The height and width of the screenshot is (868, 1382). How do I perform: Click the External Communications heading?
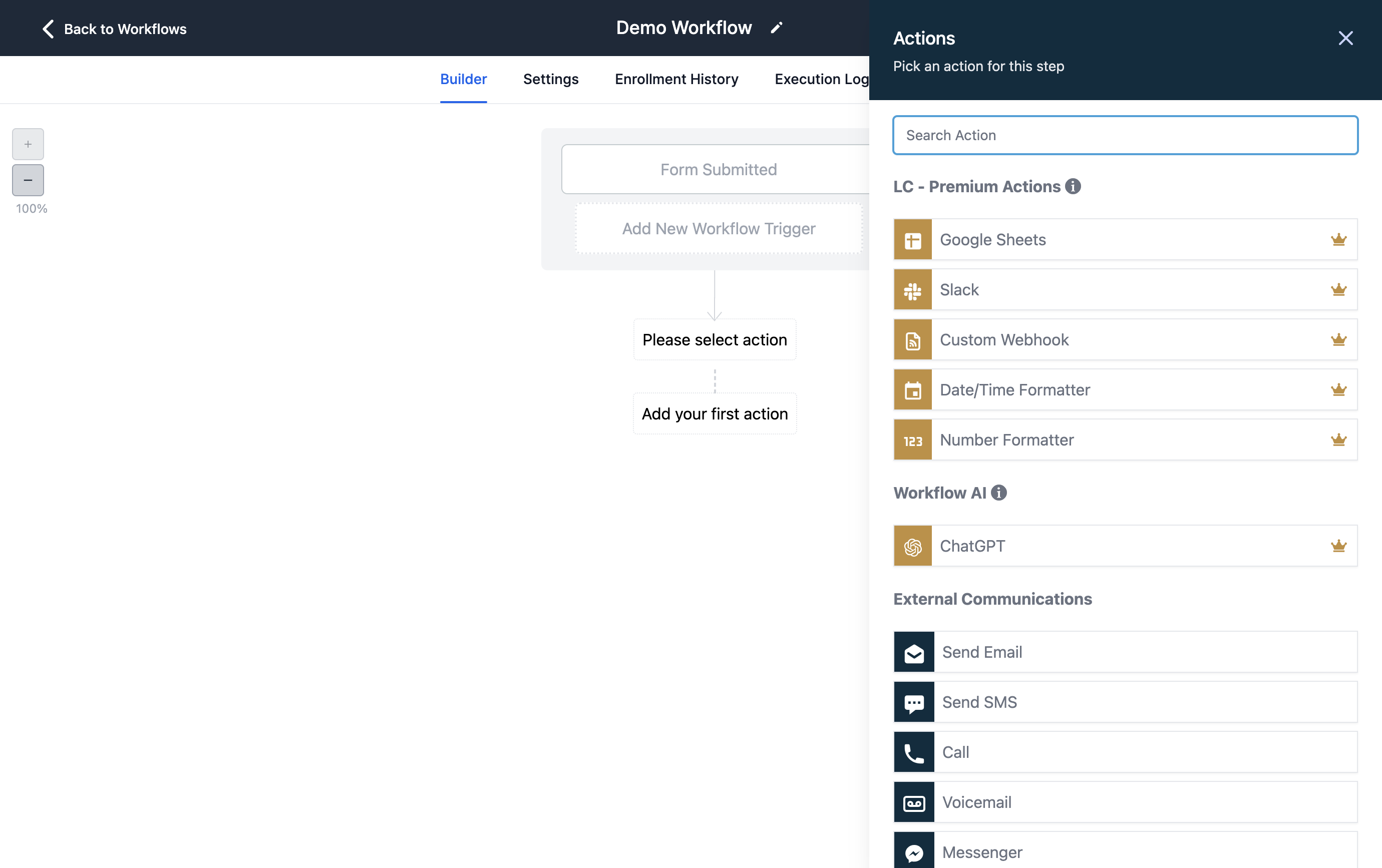(992, 599)
